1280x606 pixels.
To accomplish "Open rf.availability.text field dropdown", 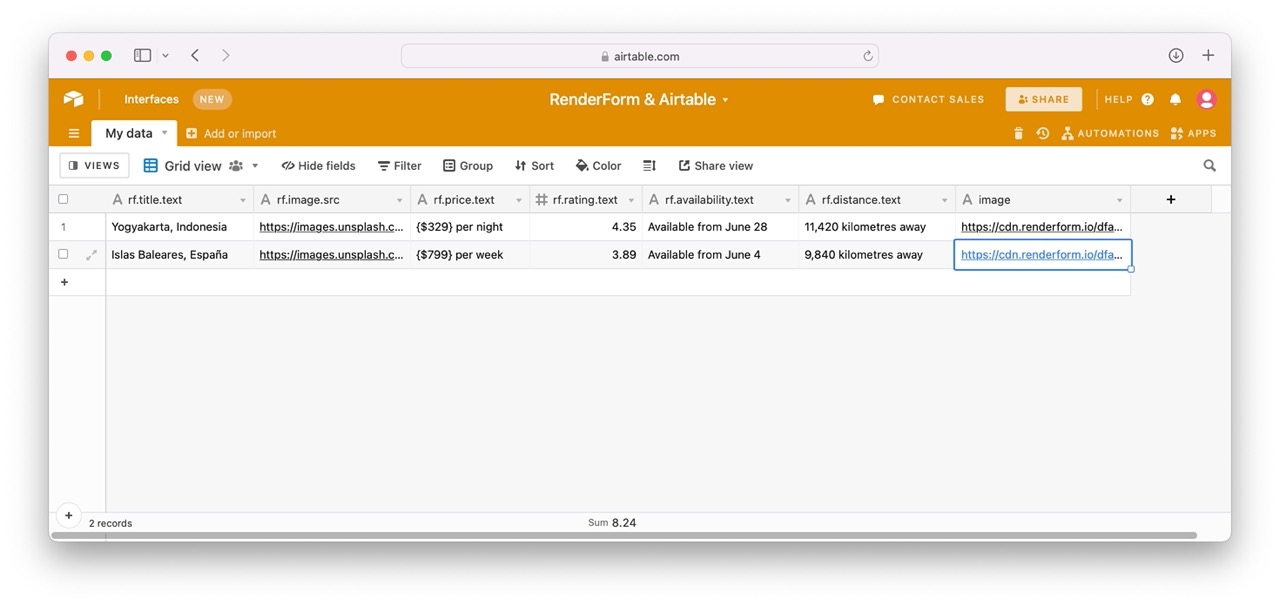I will pyautogui.click(x=788, y=200).
